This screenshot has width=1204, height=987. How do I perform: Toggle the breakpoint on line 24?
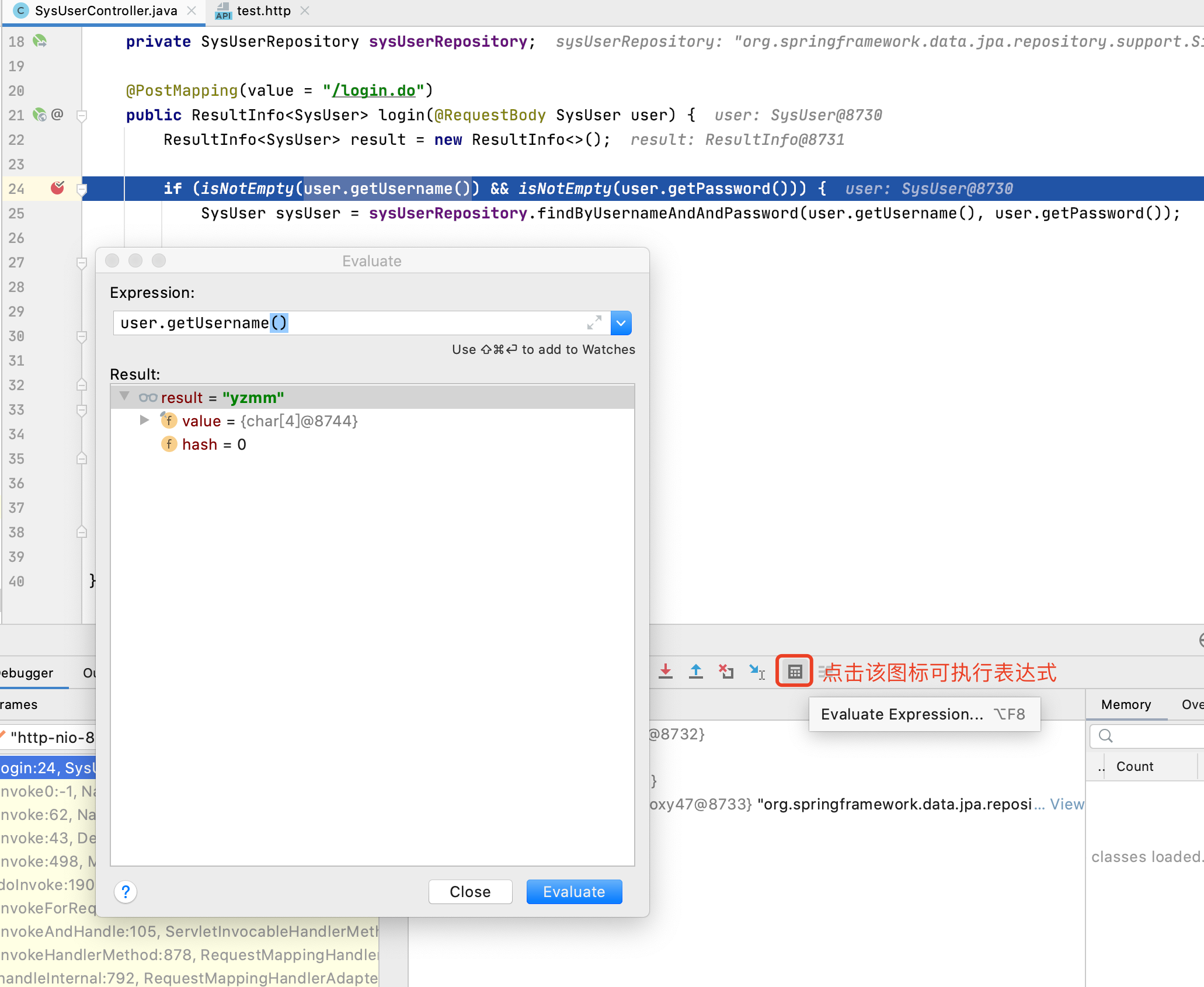click(x=57, y=188)
